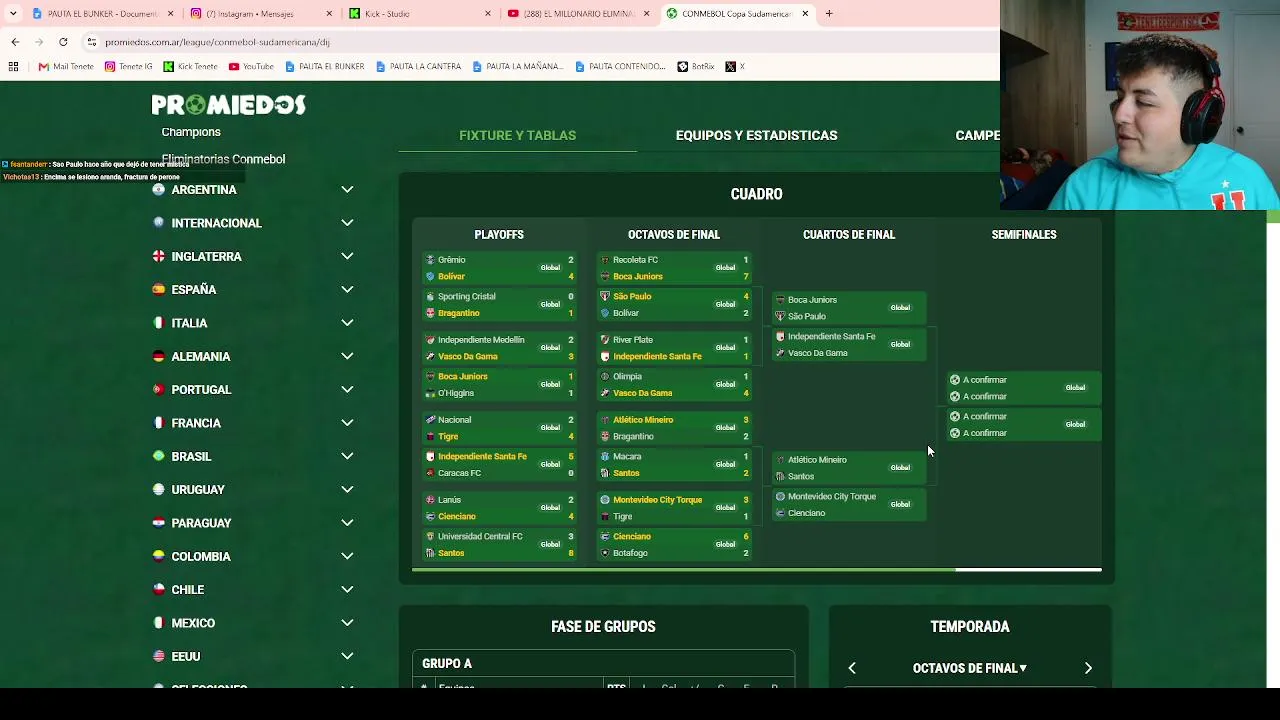Go to next round in TEMPORADA

[x=1088, y=668]
